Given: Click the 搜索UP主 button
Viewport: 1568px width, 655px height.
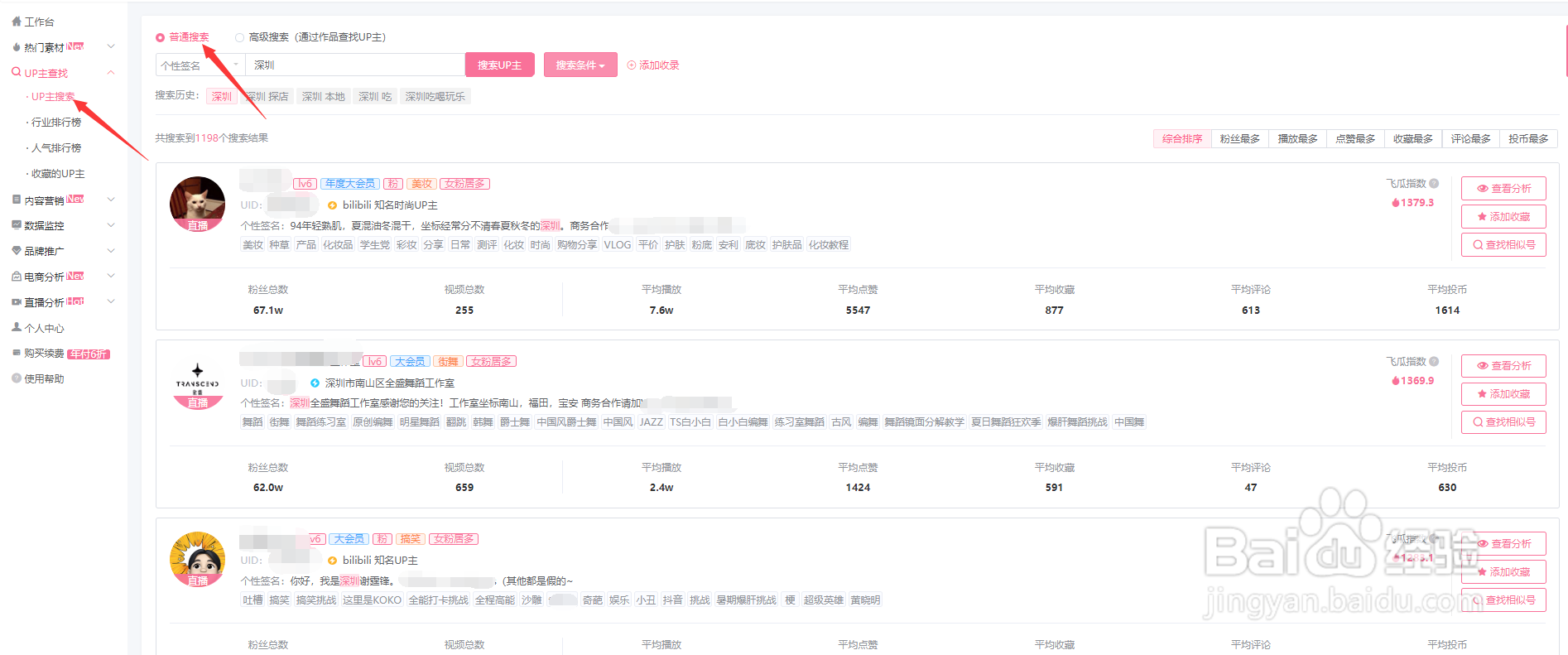Looking at the screenshot, I should [x=500, y=65].
